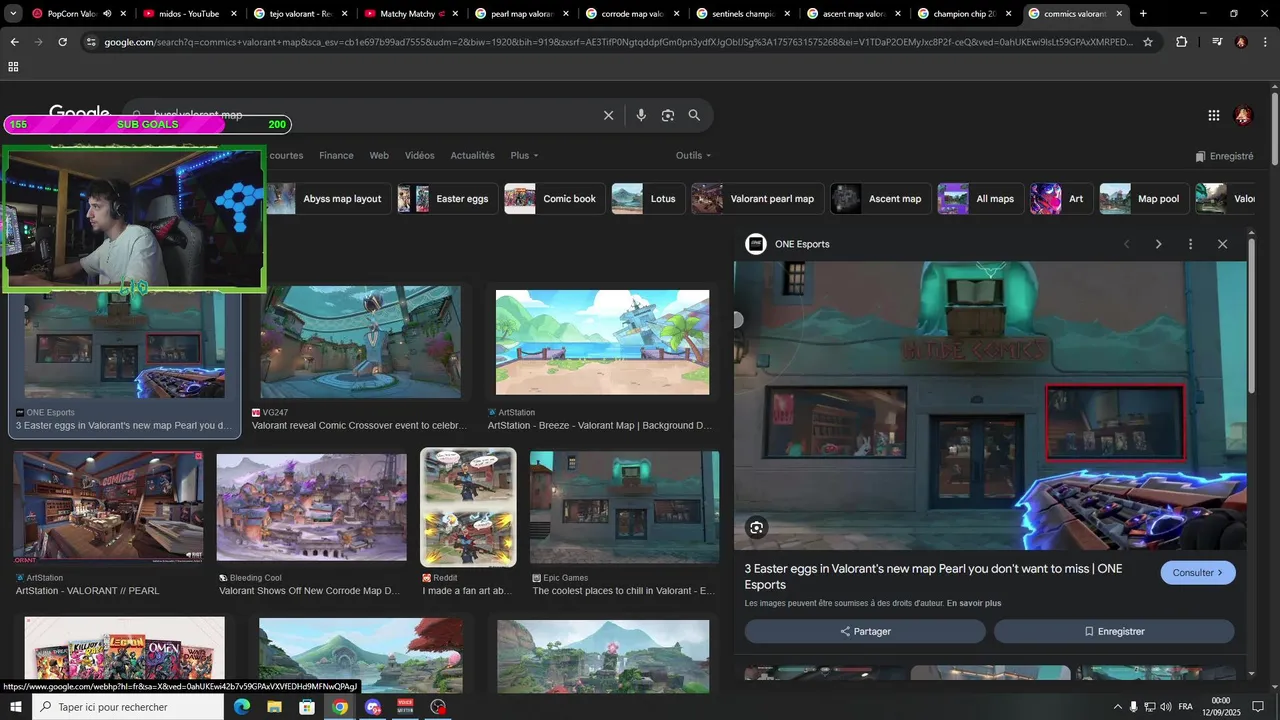Viewport: 1280px width, 720px height.
Task: Filter images by Art chip
Action: [x=1061, y=199]
